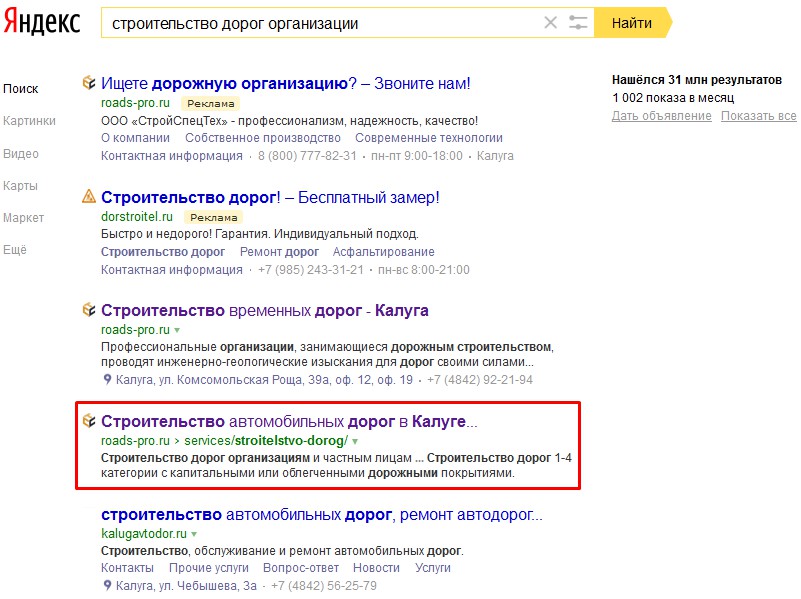Click phone number '8 (800) 777-82-31'
Image resolution: width=801 pixels, height=599 pixels.
coord(307,156)
